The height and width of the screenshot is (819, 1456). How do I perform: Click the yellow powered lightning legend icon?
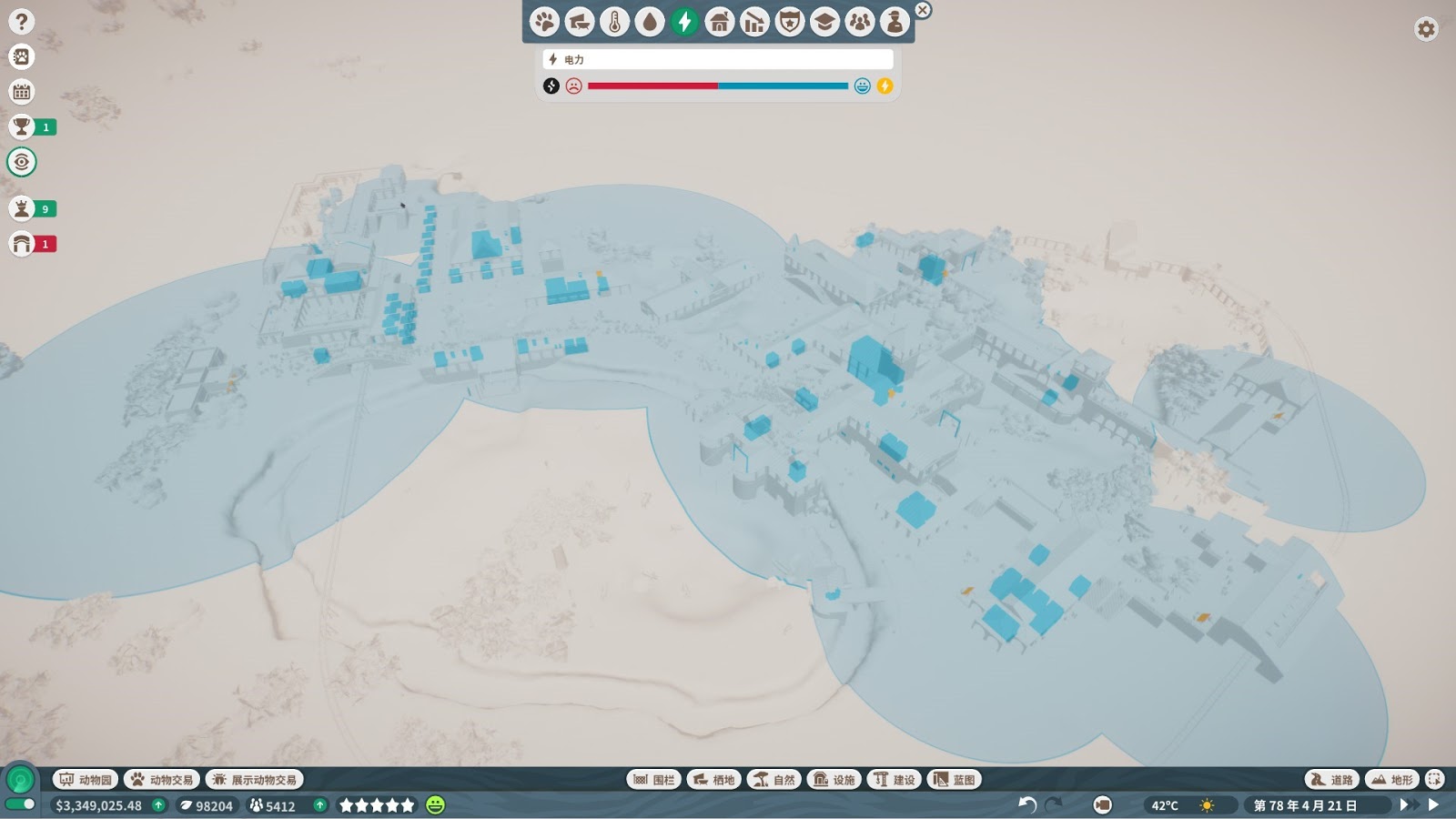pyautogui.click(x=885, y=86)
